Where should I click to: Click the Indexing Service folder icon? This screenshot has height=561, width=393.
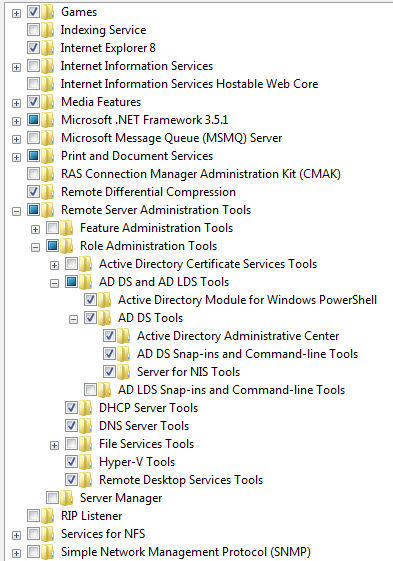(x=47, y=30)
